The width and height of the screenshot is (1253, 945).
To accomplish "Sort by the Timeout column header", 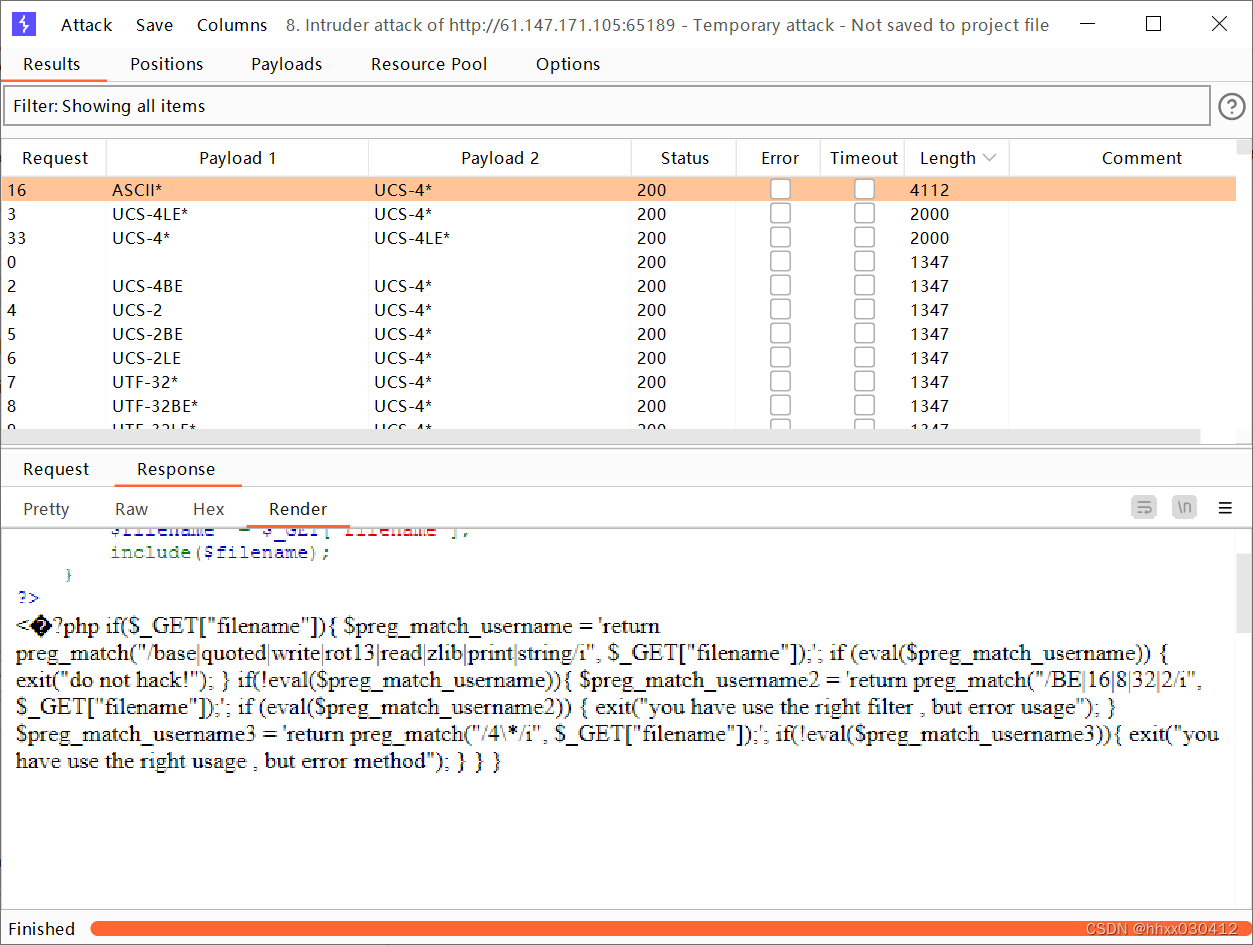I will pyautogui.click(x=864, y=158).
